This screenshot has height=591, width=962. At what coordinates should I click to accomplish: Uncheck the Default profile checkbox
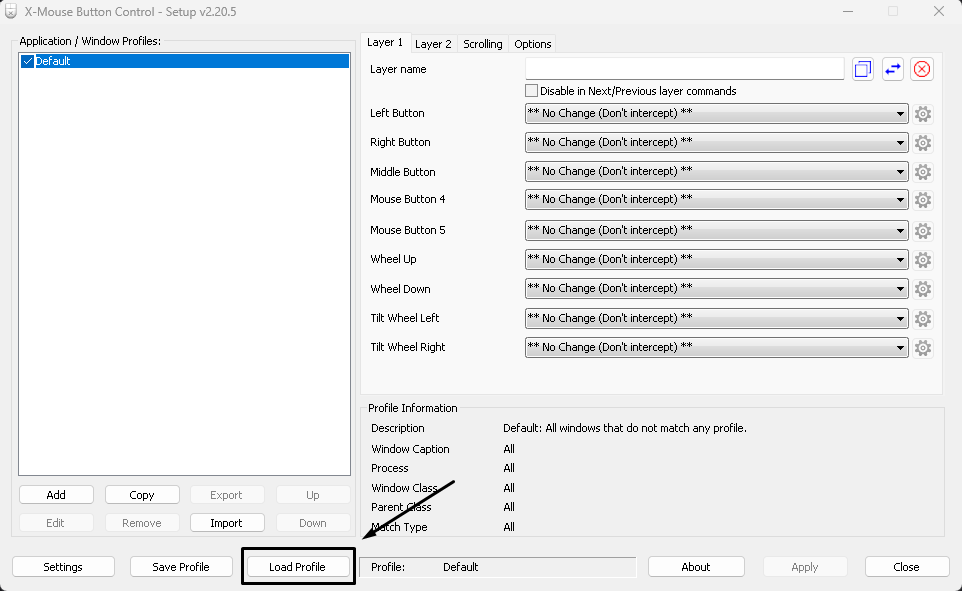click(x=28, y=61)
